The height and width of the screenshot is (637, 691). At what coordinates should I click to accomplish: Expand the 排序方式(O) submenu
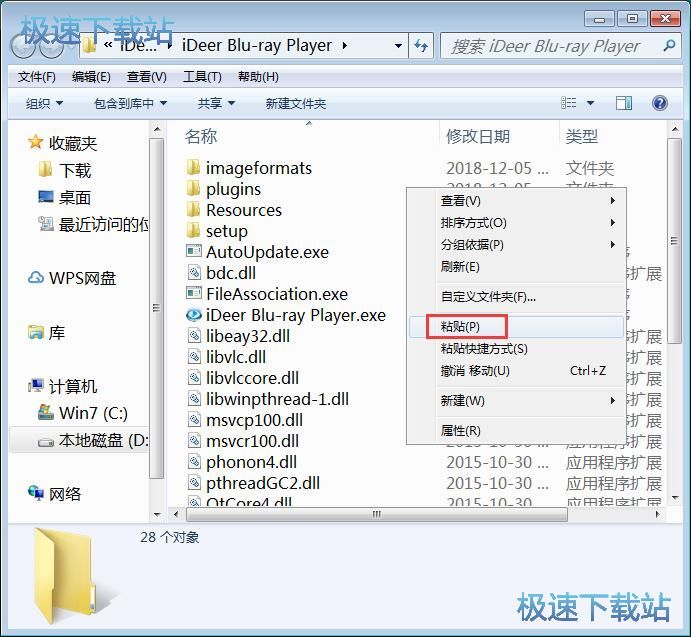(516, 223)
